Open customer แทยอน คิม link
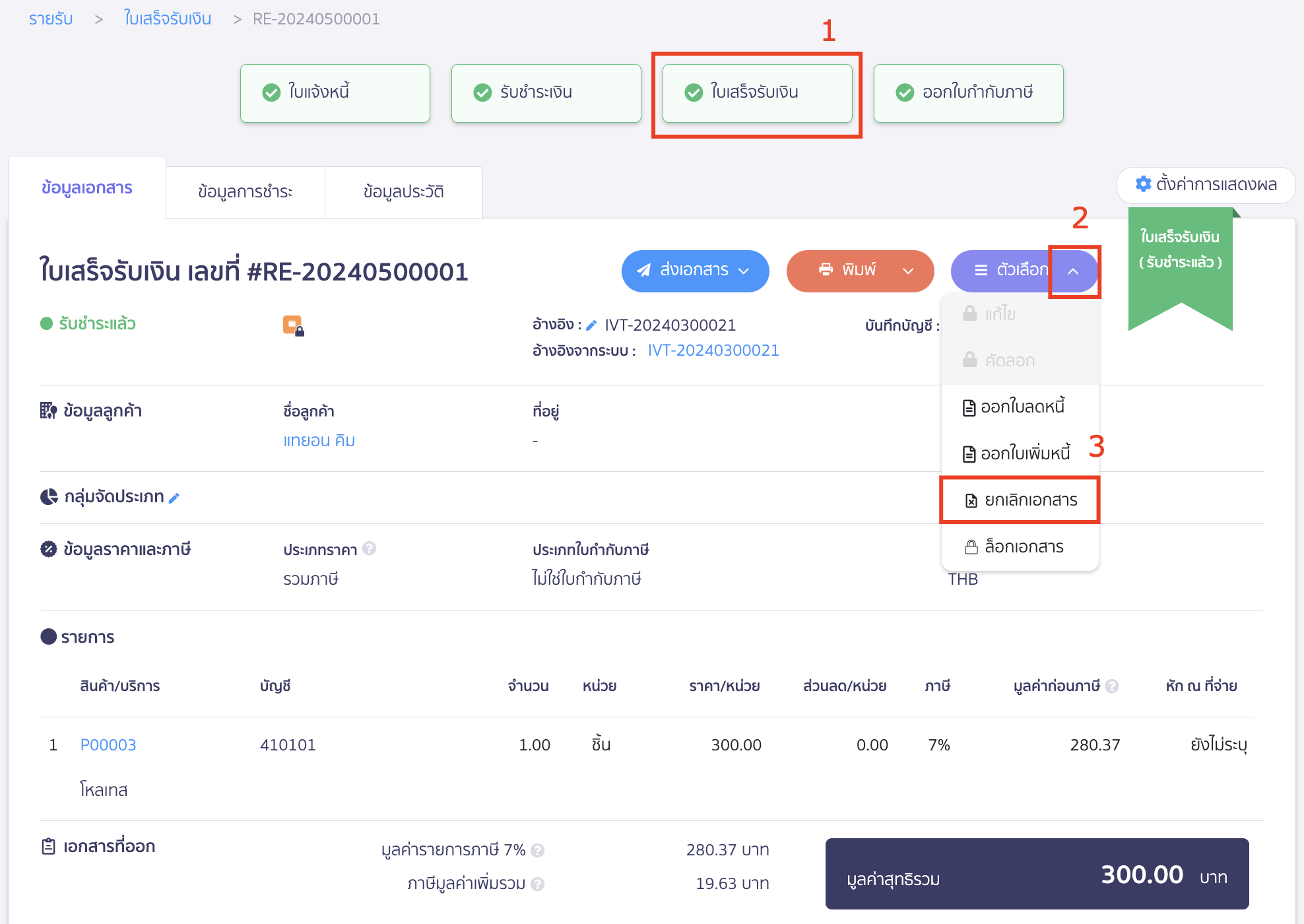This screenshot has width=1304, height=924. point(319,441)
